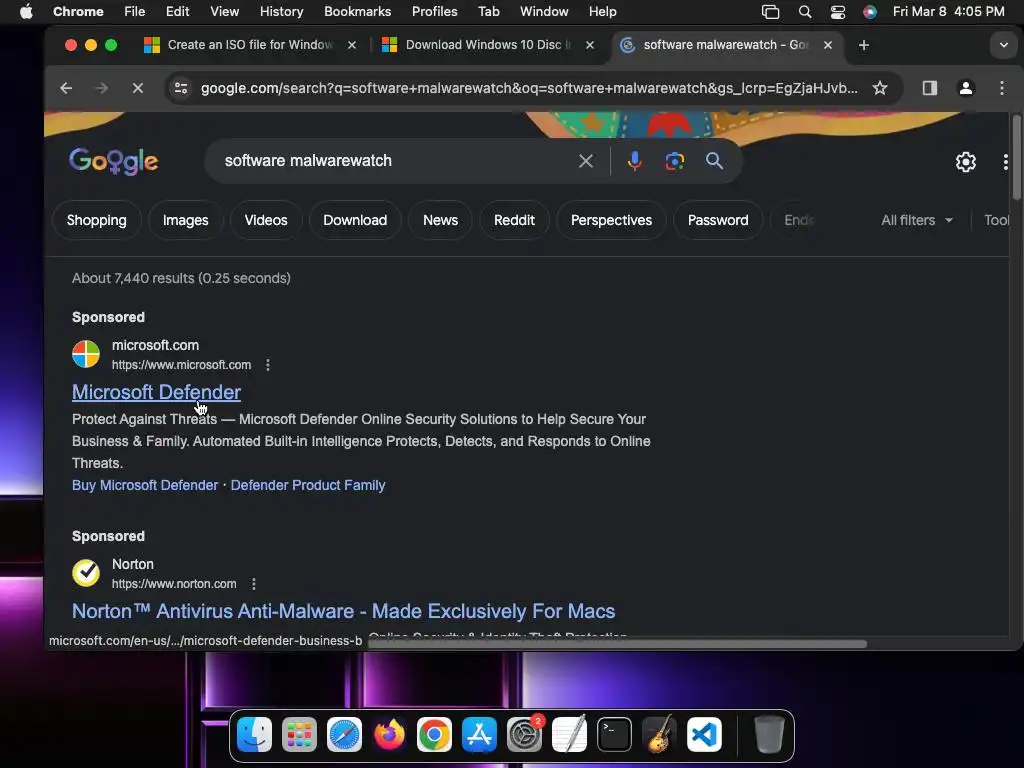Click Spotlight search in menu bar
This screenshot has height=768, width=1024.
tap(805, 12)
